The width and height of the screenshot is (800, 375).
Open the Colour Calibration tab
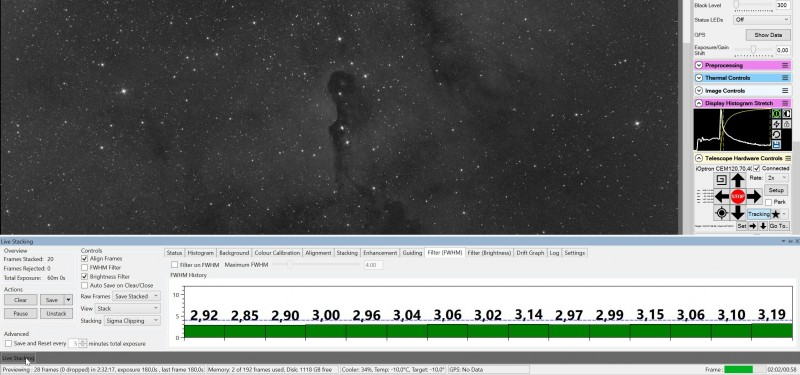tap(277, 253)
